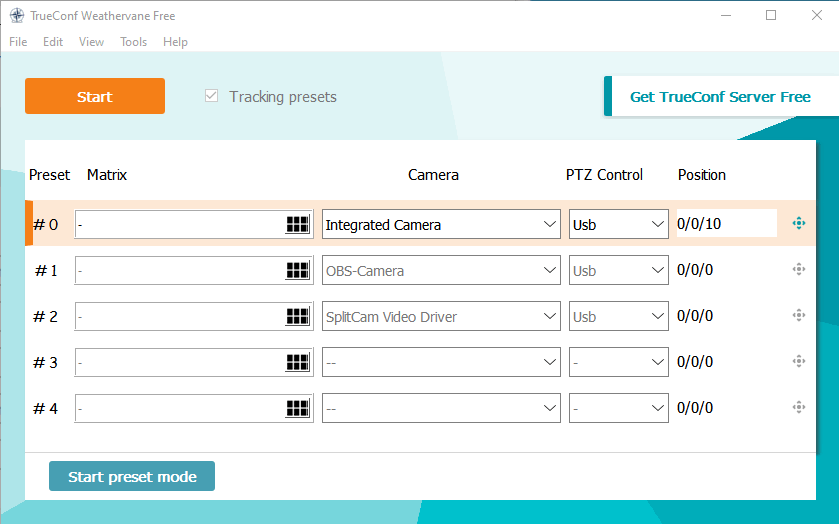Click the Position column header

tap(702, 175)
